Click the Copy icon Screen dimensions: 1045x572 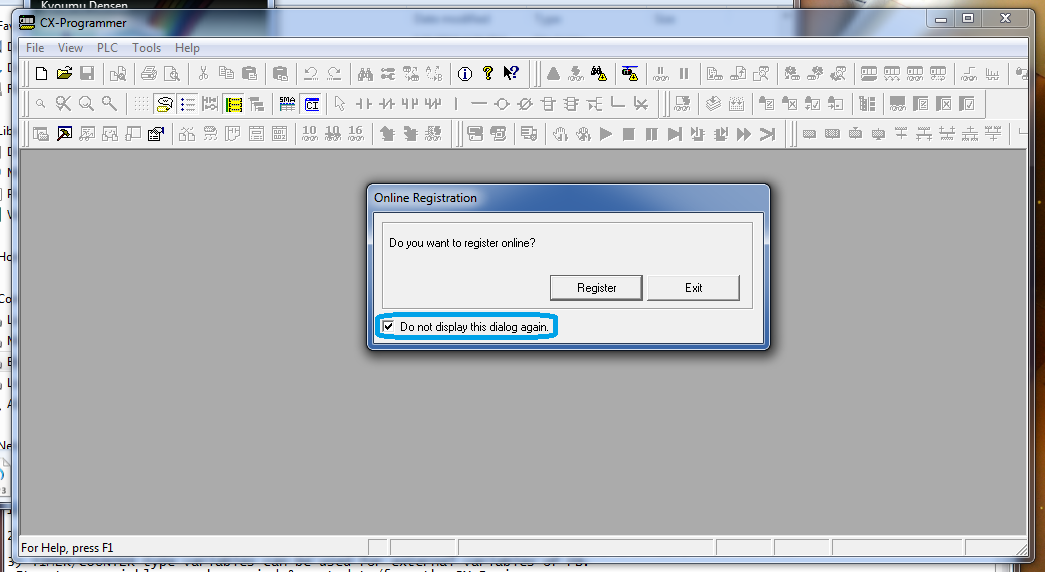point(226,73)
